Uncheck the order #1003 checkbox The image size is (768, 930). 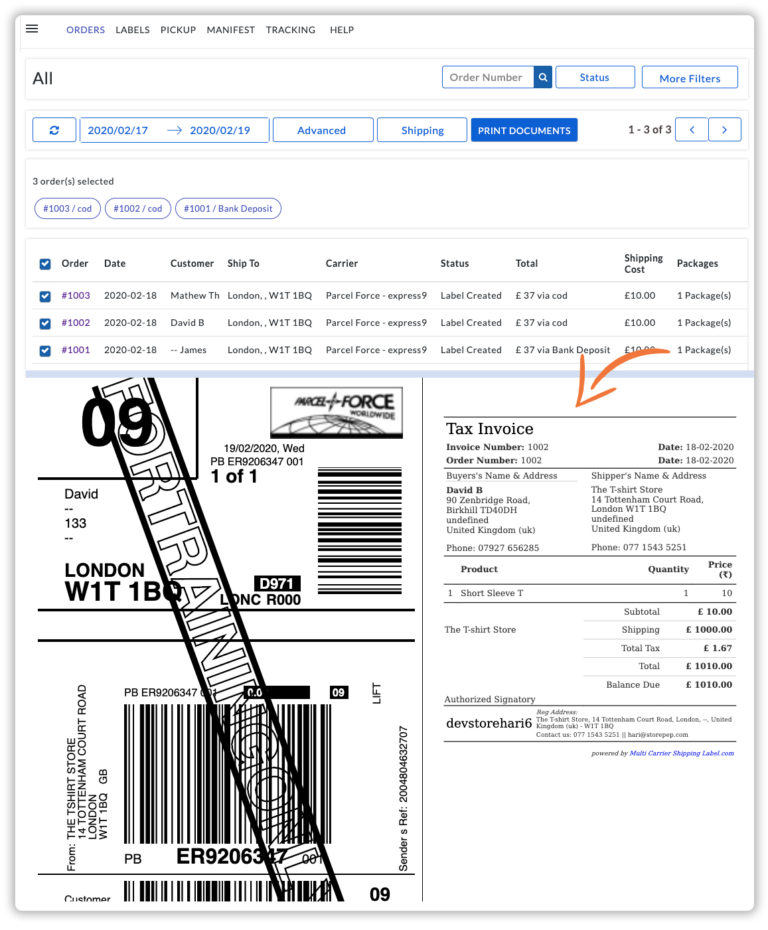pos(45,296)
